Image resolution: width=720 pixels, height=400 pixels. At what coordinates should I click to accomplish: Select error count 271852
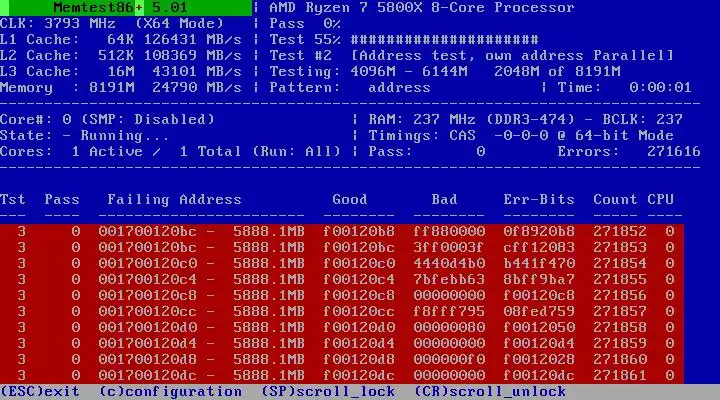tap(620, 231)
